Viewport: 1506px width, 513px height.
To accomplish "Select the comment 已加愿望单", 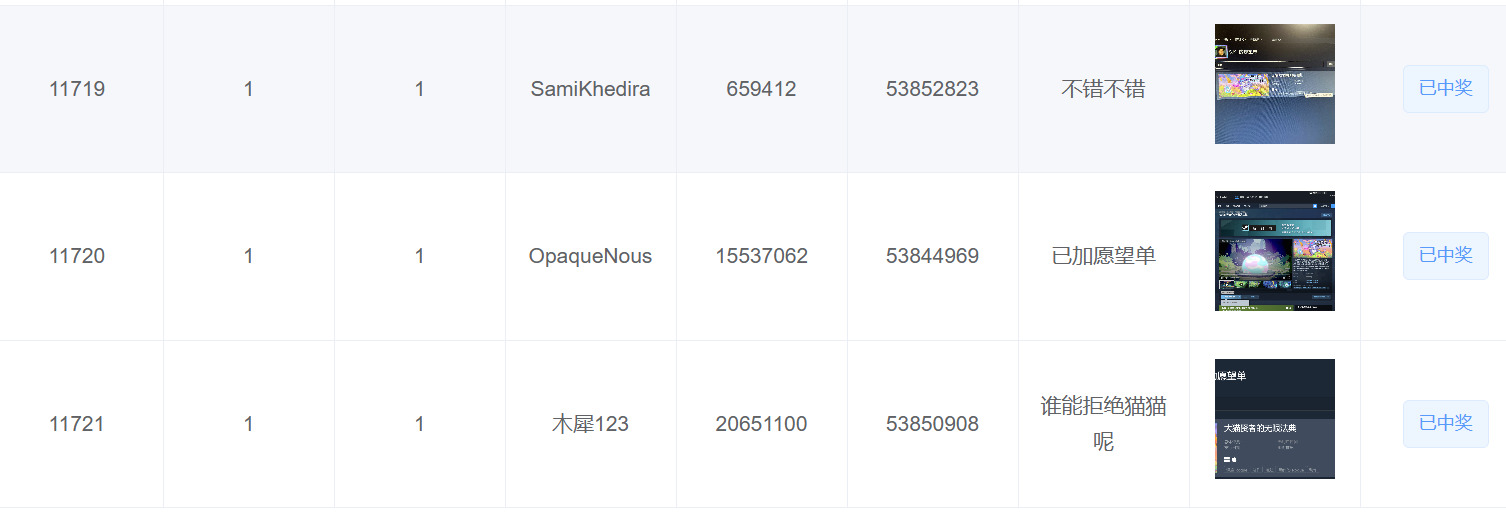I will [1103, 256].
